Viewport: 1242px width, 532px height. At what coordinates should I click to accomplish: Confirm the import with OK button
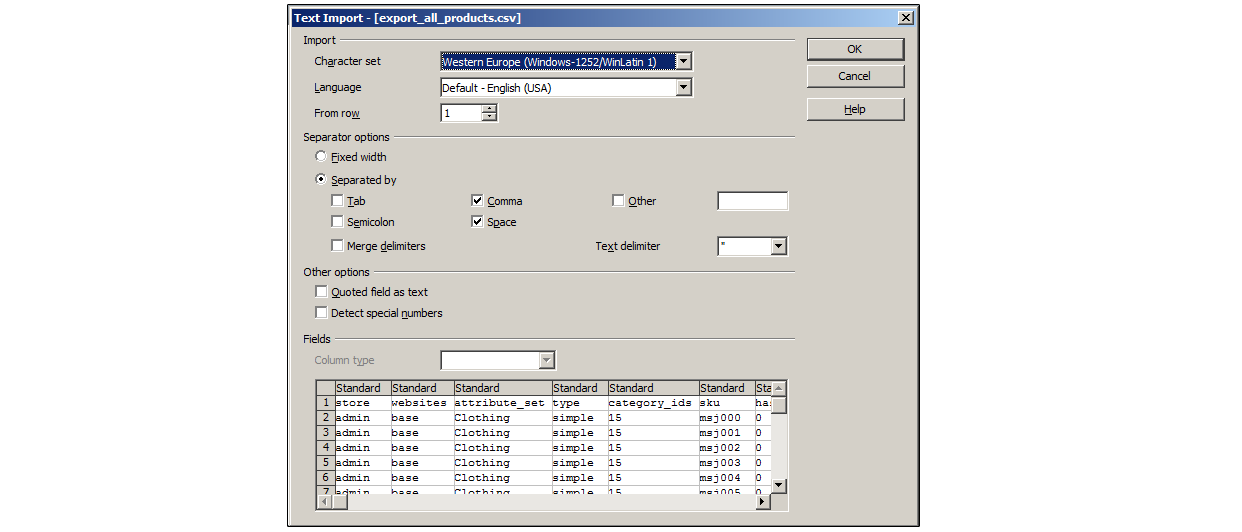[x=855, y=49]
